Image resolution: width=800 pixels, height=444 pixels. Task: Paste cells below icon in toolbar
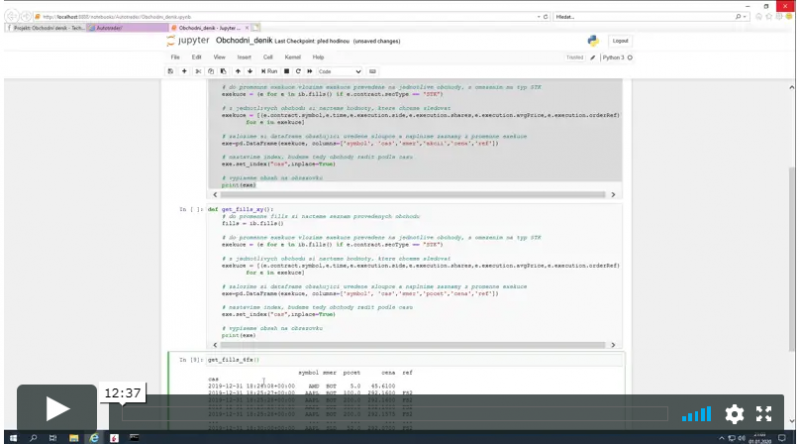coord(223,71)
